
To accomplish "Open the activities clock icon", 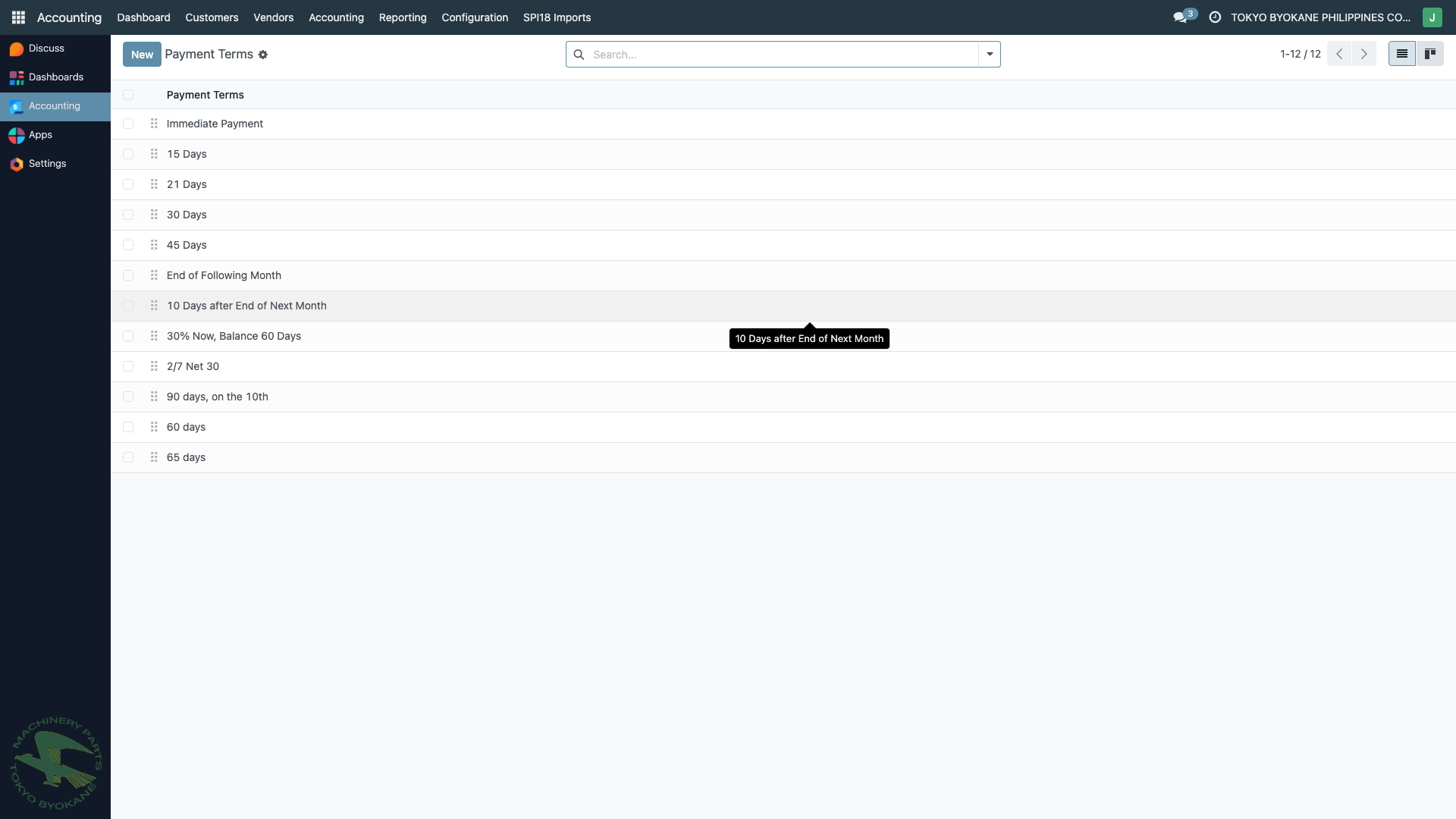I will pos(1215,17).
